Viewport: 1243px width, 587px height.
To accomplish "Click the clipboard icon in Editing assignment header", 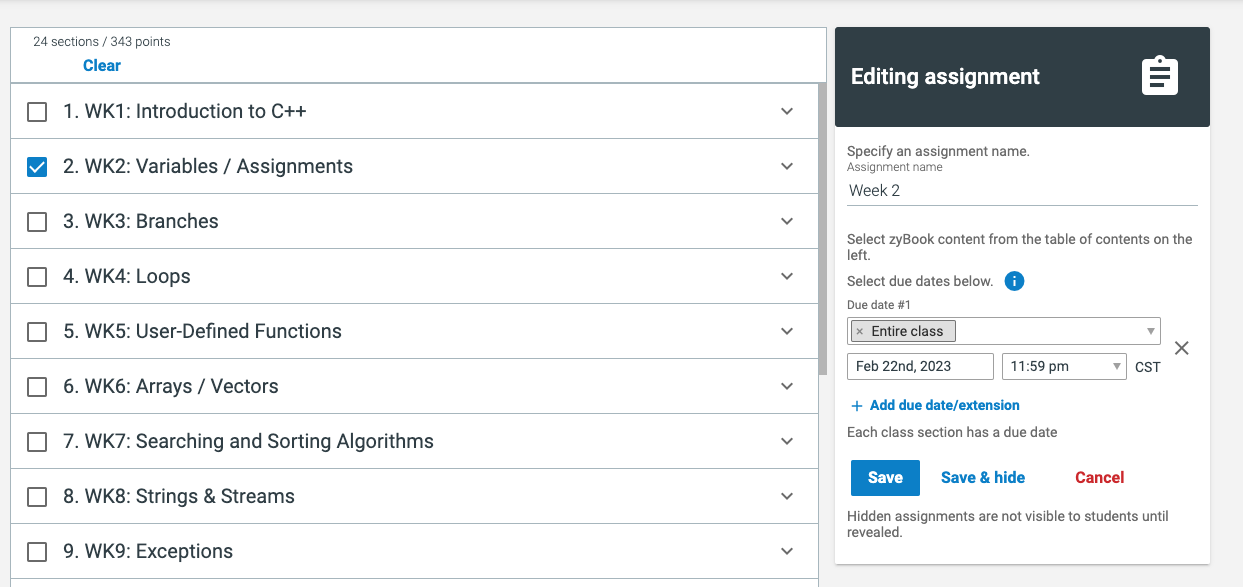I will 1160,76.
